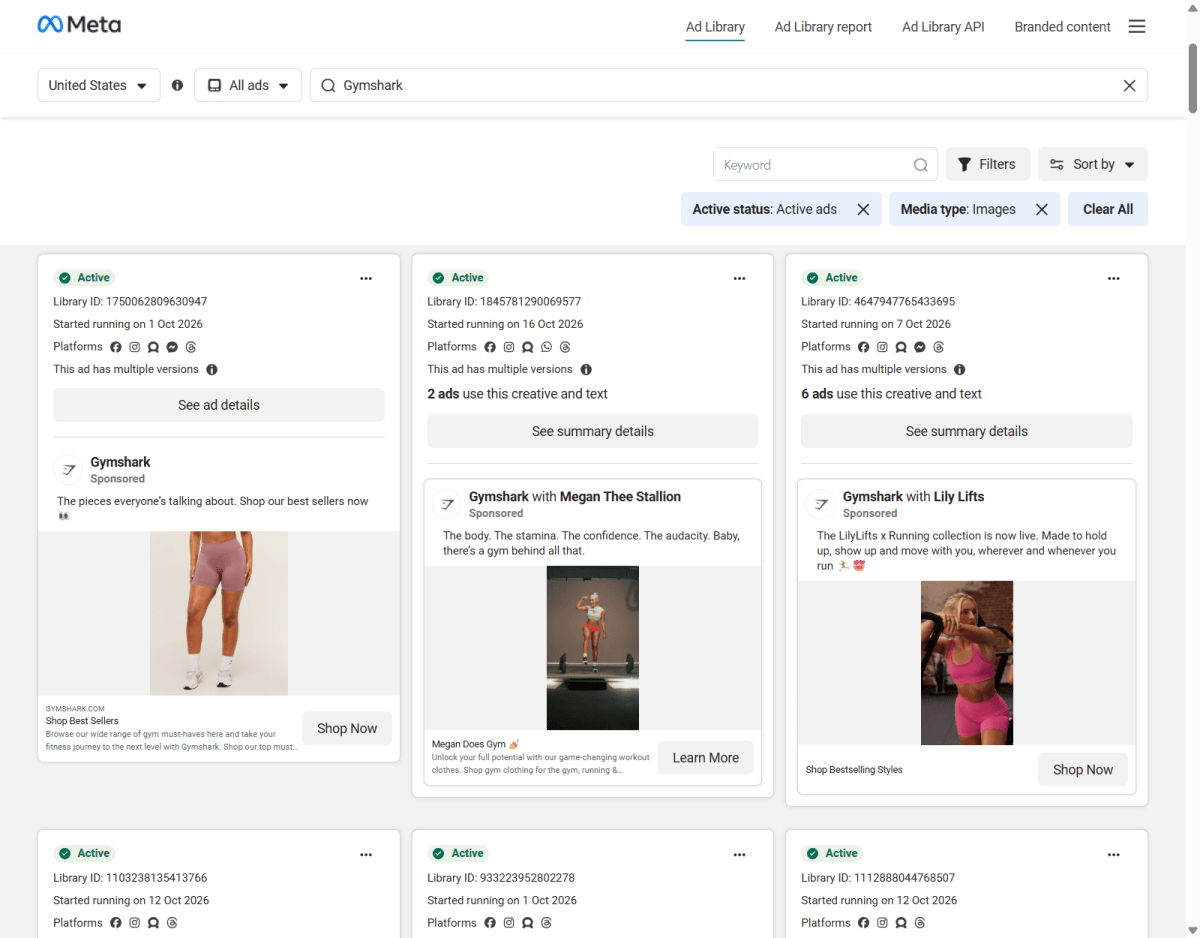Open the Lily Lifts pink outfit image
Image resolution: width=1200 pixels, height=938 pixels.
tap(967, 663)
